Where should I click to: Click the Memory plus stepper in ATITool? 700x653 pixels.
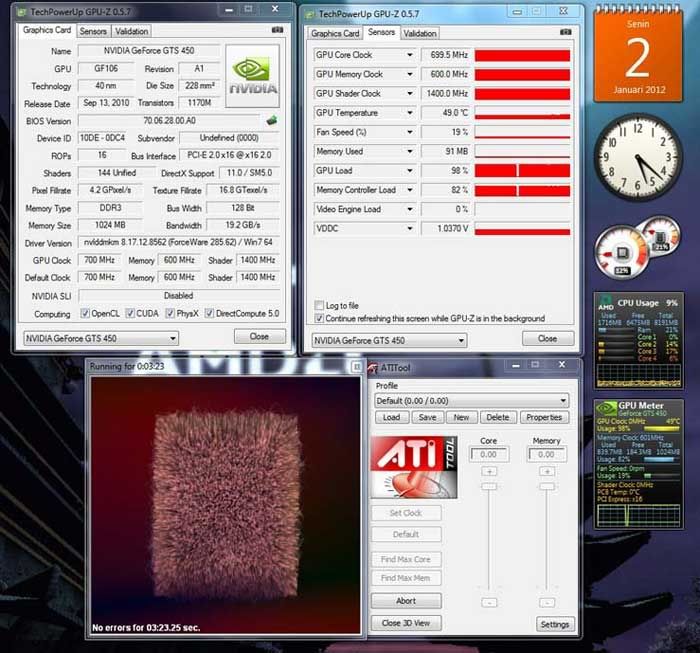[x=547, y=472]
